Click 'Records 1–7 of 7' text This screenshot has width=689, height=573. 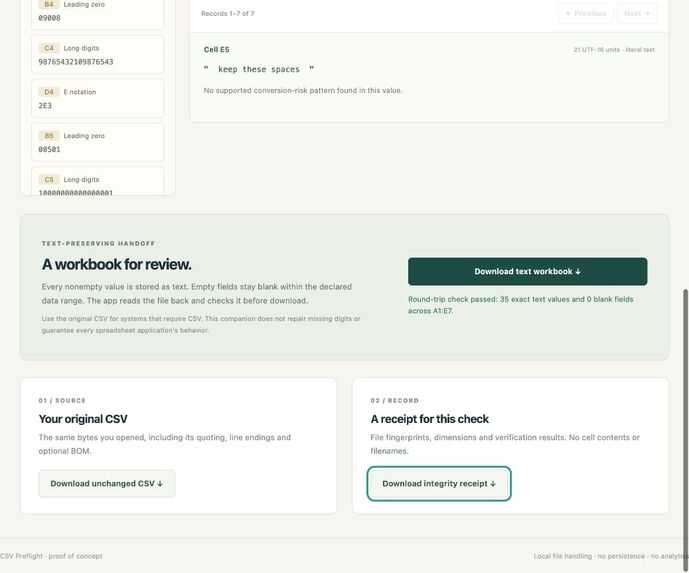click(228, 14)
